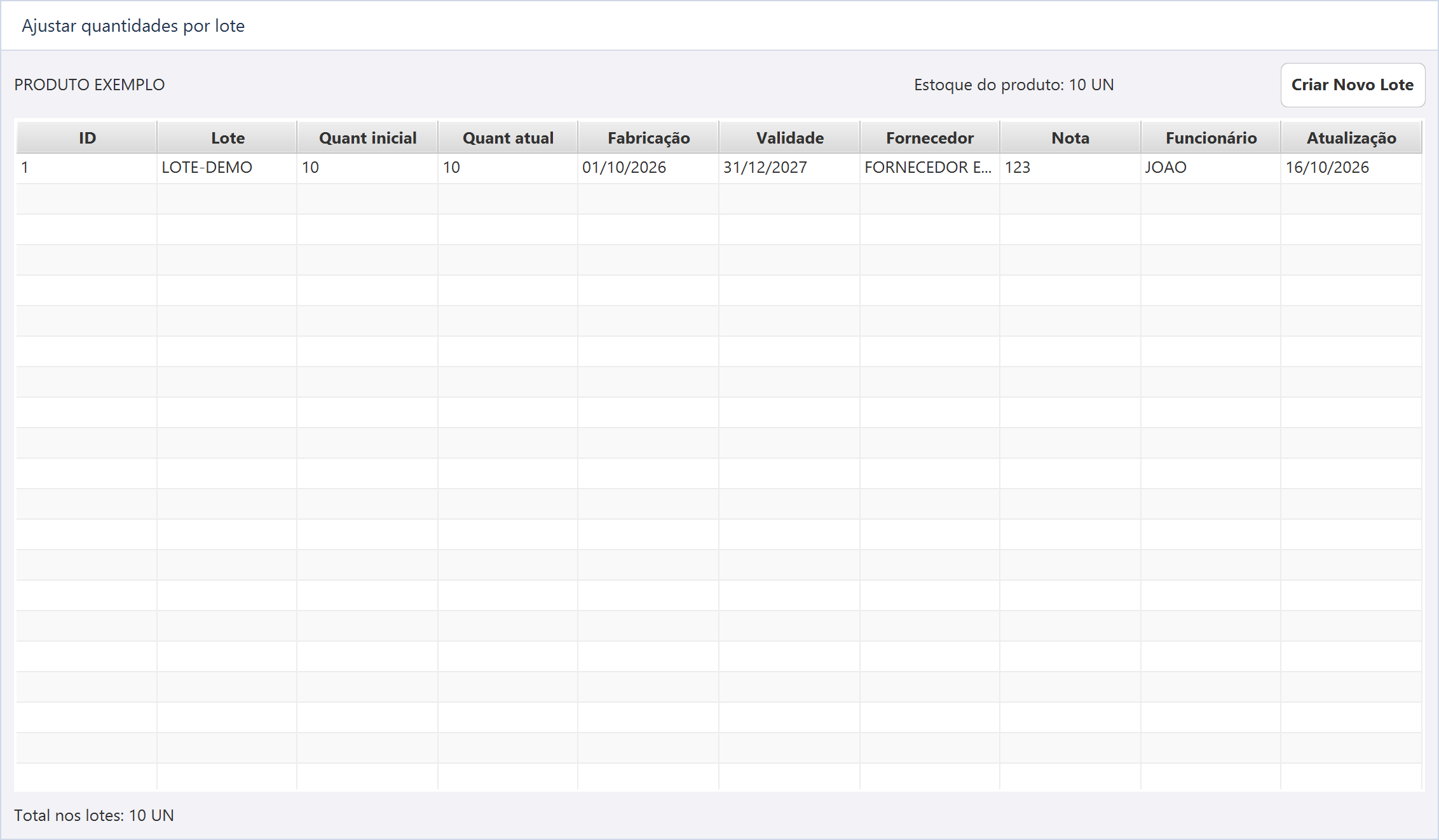Click the Total nos lotes: 10 UN text
The width and height of the screenshot is (1439, 840).
[x=94, y=815]
